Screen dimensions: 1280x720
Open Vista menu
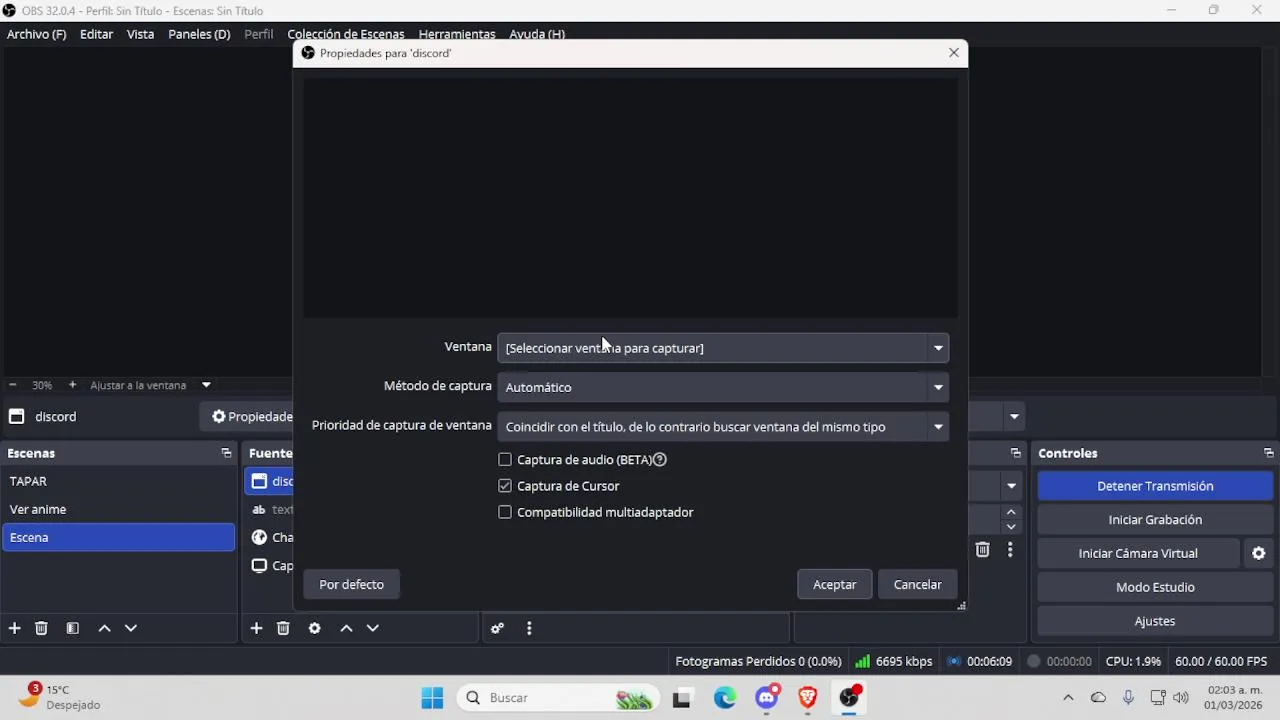[x=141, y=34]
